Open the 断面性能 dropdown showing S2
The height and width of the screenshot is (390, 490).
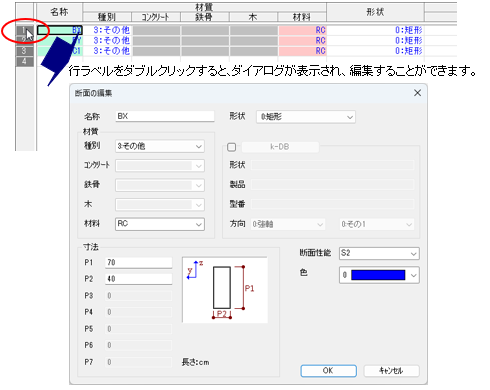[379, 253]
